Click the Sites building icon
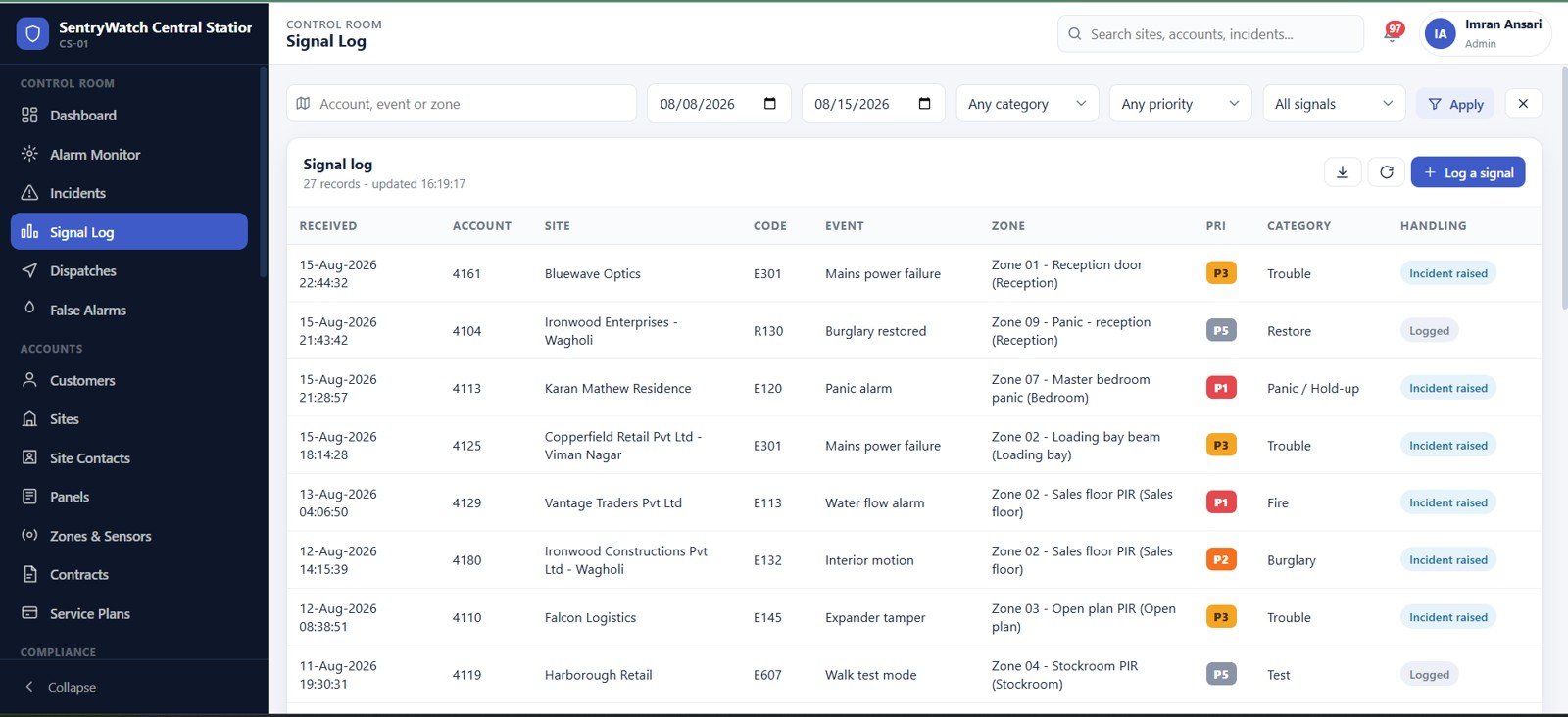The height and width of the screenshot is (717, 1568). pyautogui.click(x=29, y=418)
